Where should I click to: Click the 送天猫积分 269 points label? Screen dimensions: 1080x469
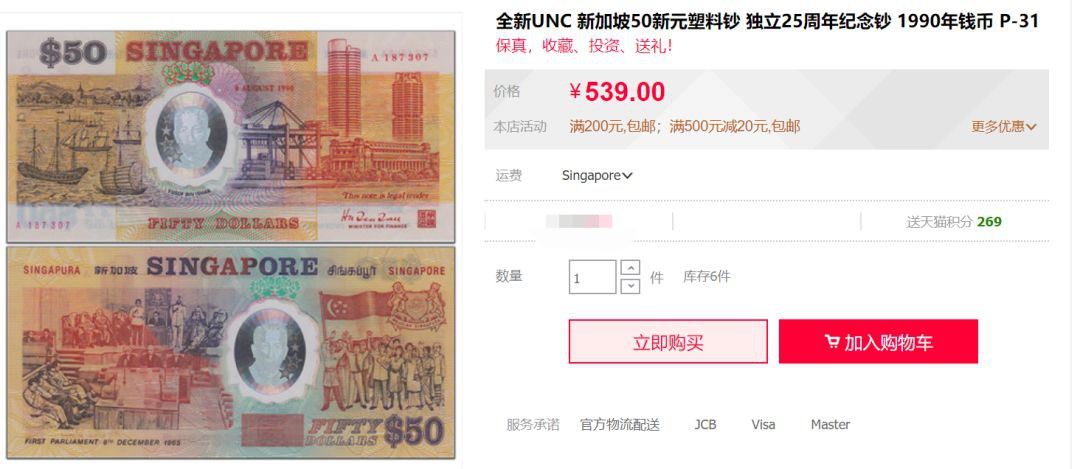954,222
